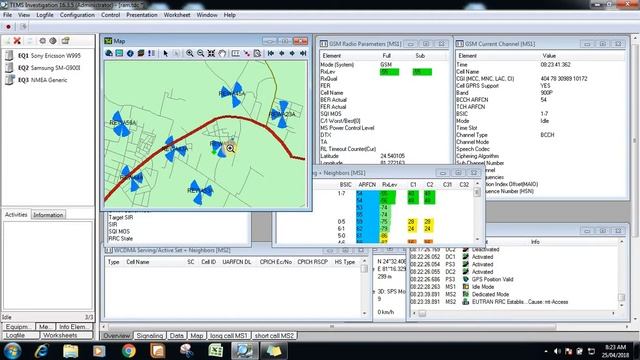The image size is (640, 360).
Task: Open the Control menu
Action: coord(111,15)
